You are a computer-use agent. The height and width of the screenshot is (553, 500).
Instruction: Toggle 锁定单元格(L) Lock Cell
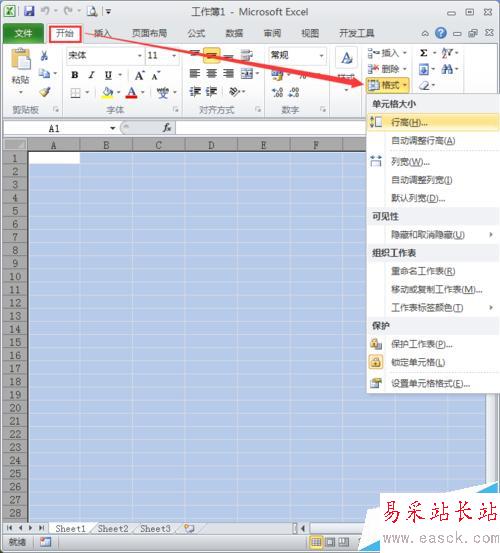pyautogui.click(x=433, y=362)
